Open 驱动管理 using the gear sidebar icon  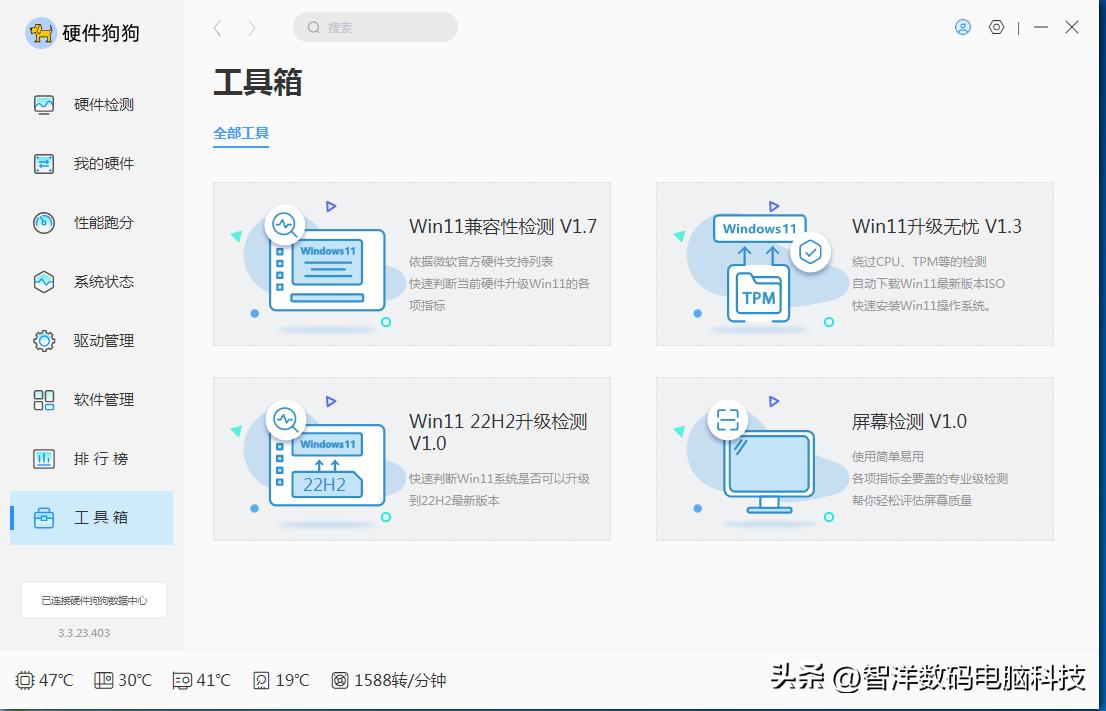coord(42,340)
